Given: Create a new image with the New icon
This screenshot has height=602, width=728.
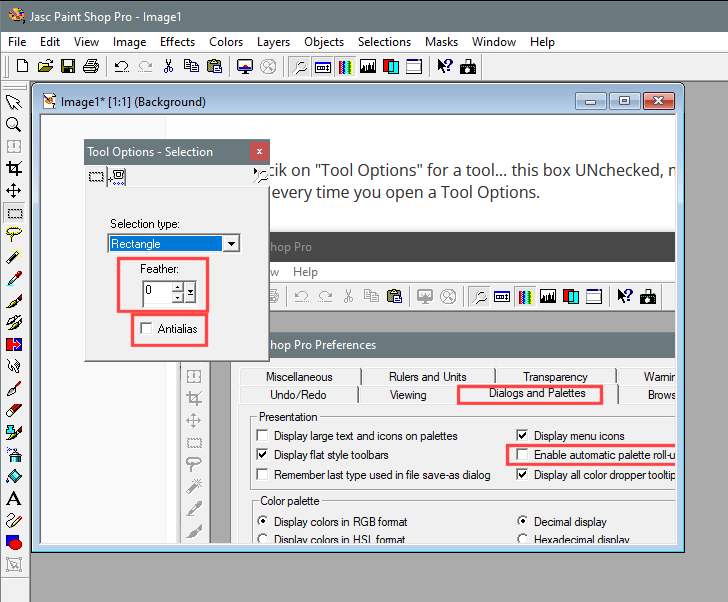Looking at the screenshot, I should (22, 66).
